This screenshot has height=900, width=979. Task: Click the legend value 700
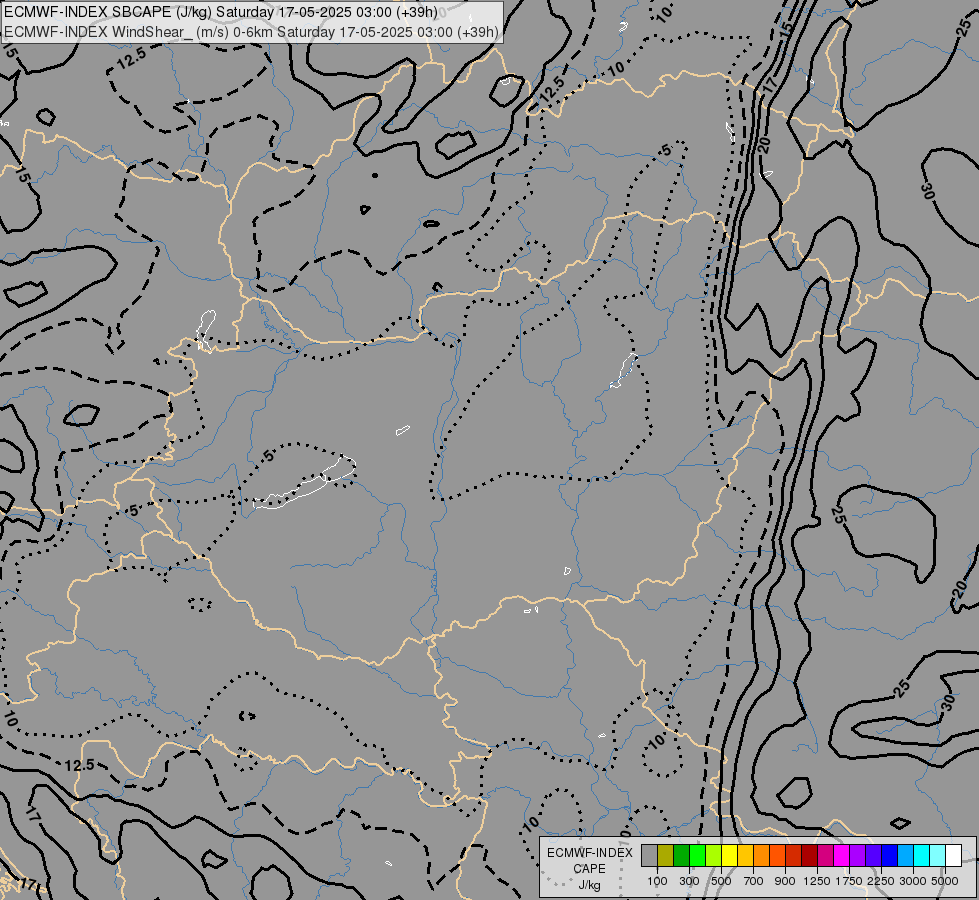[x=754, y=881]
